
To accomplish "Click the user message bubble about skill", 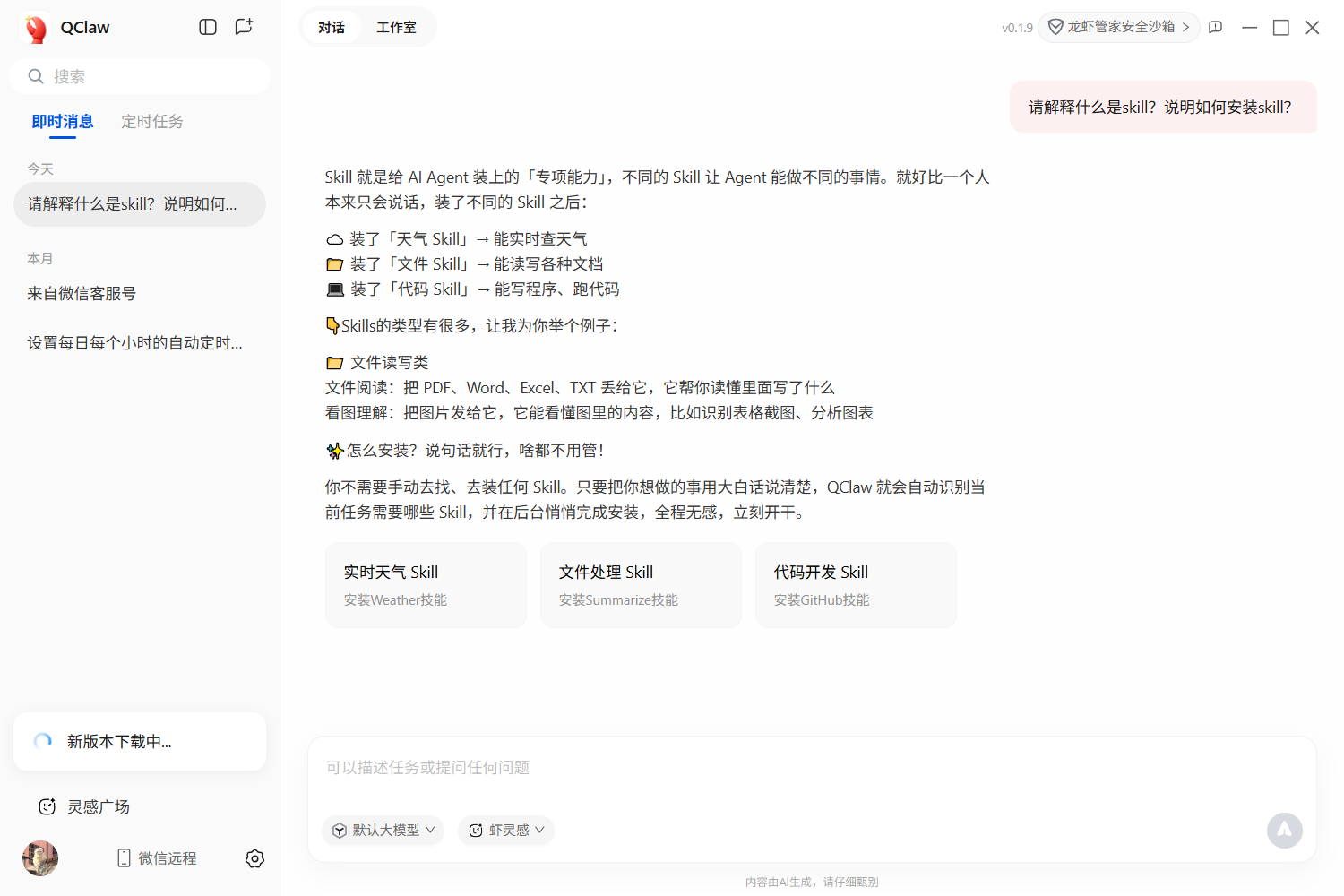I will [x=1163, y=108].
